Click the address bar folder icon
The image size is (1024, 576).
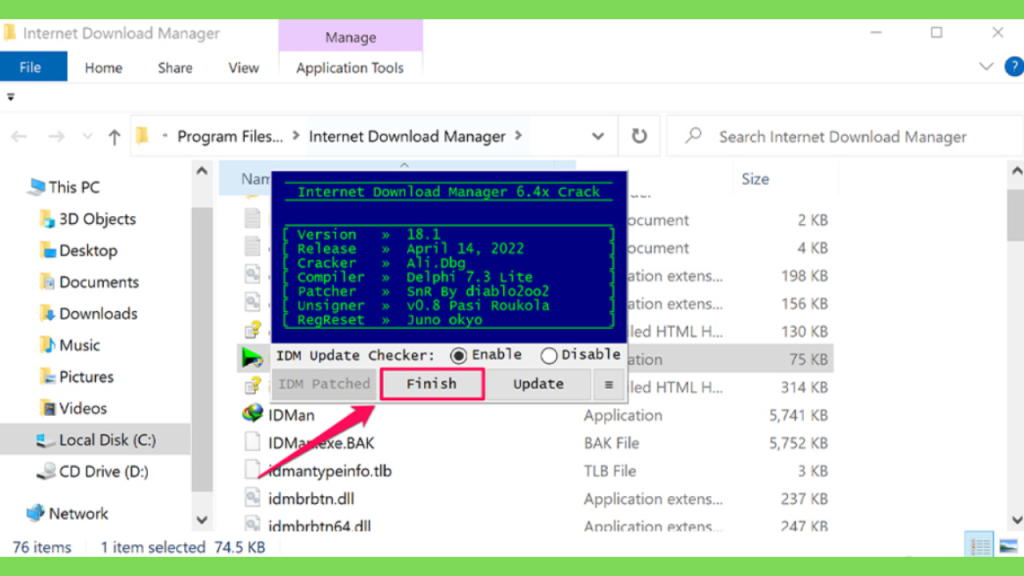pos(142,136)
